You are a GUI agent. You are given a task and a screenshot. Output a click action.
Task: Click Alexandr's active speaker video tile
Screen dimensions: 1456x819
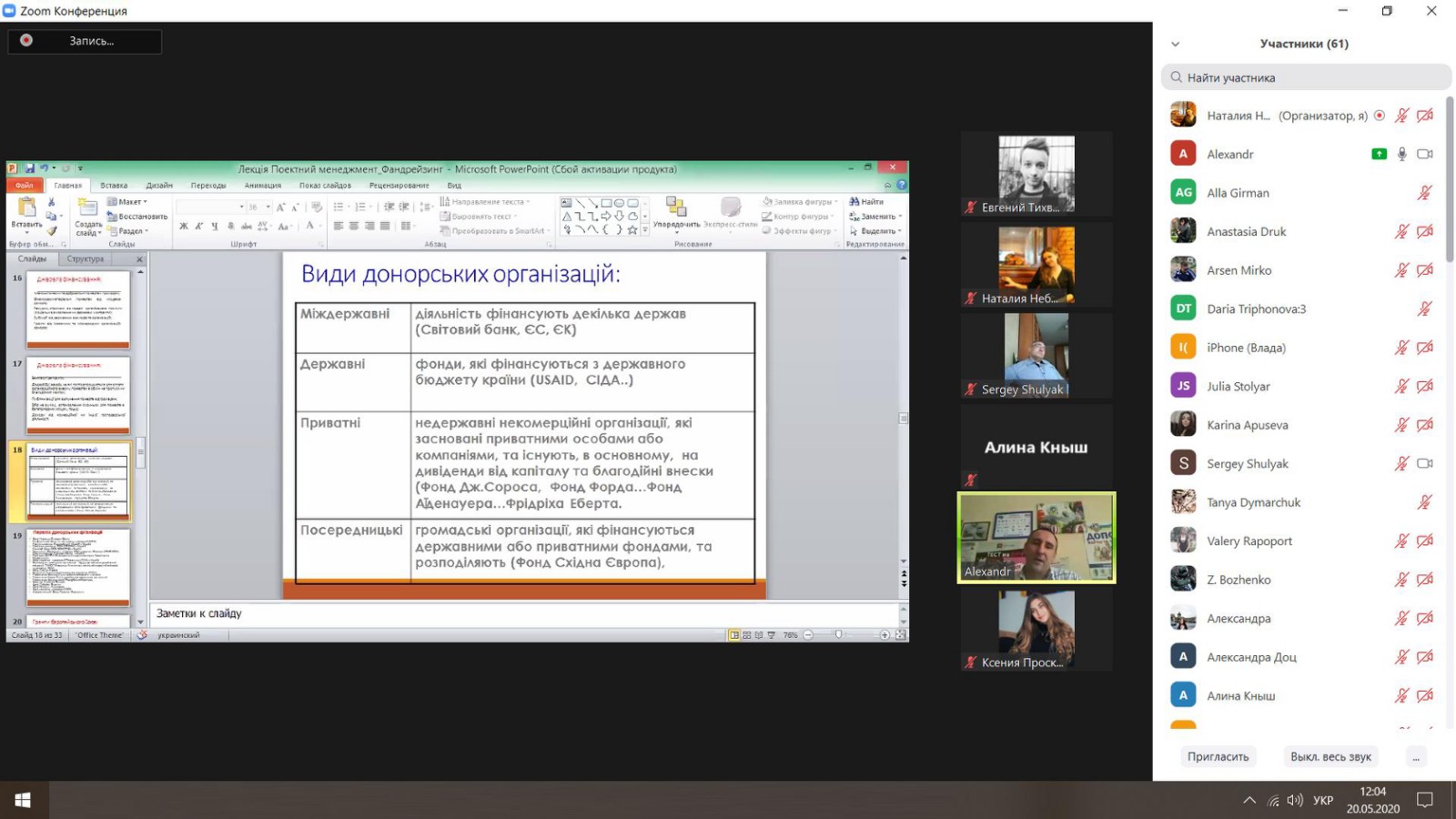point(1036,538)
